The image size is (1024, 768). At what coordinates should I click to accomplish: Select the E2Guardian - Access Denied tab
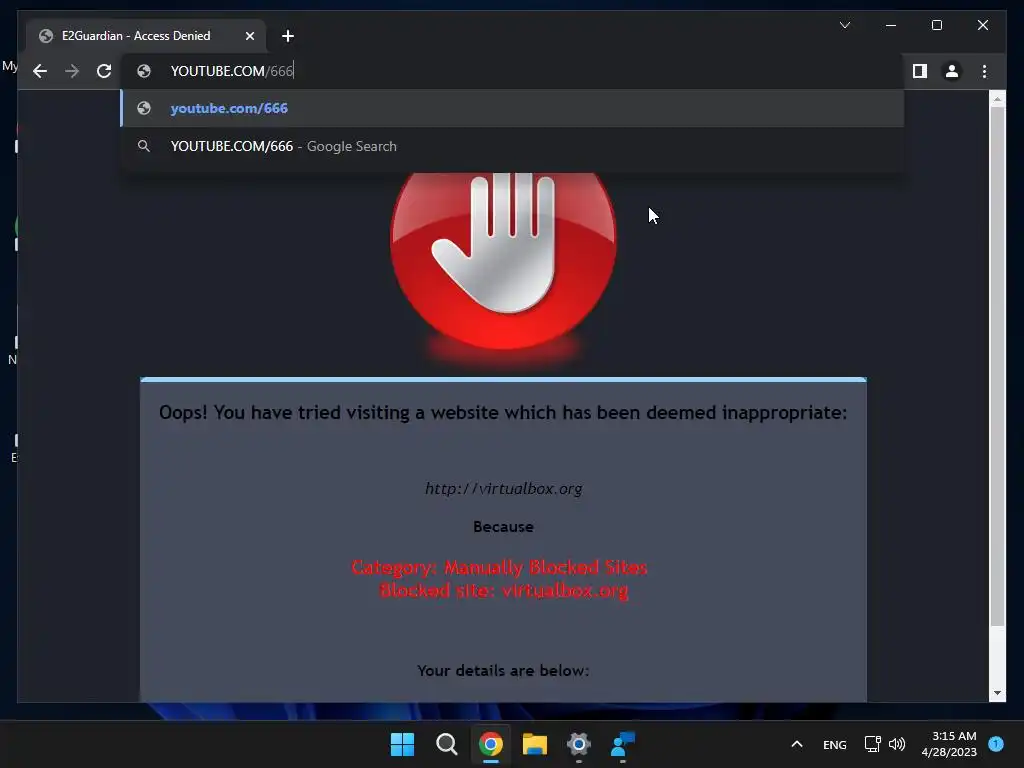(146, 36)
